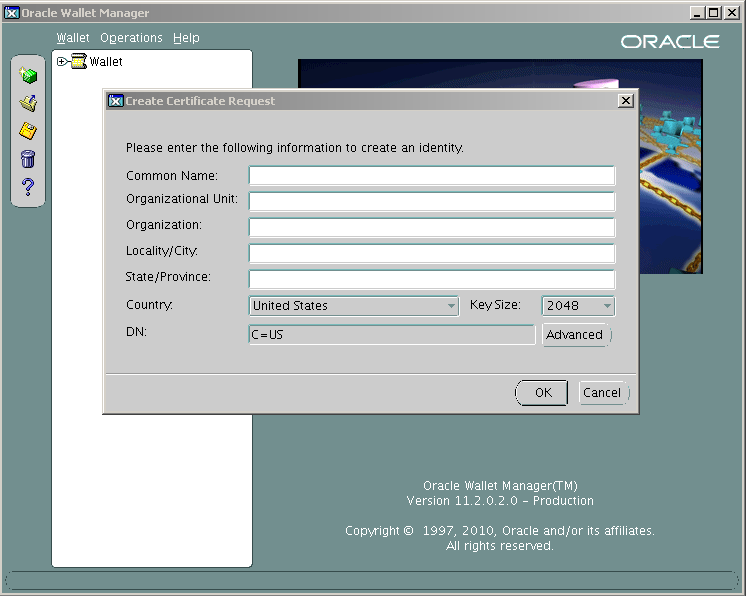Click the ORACLE logo
Image resolution: width=746 pixels, height=596 pixels.
[670, 42]
